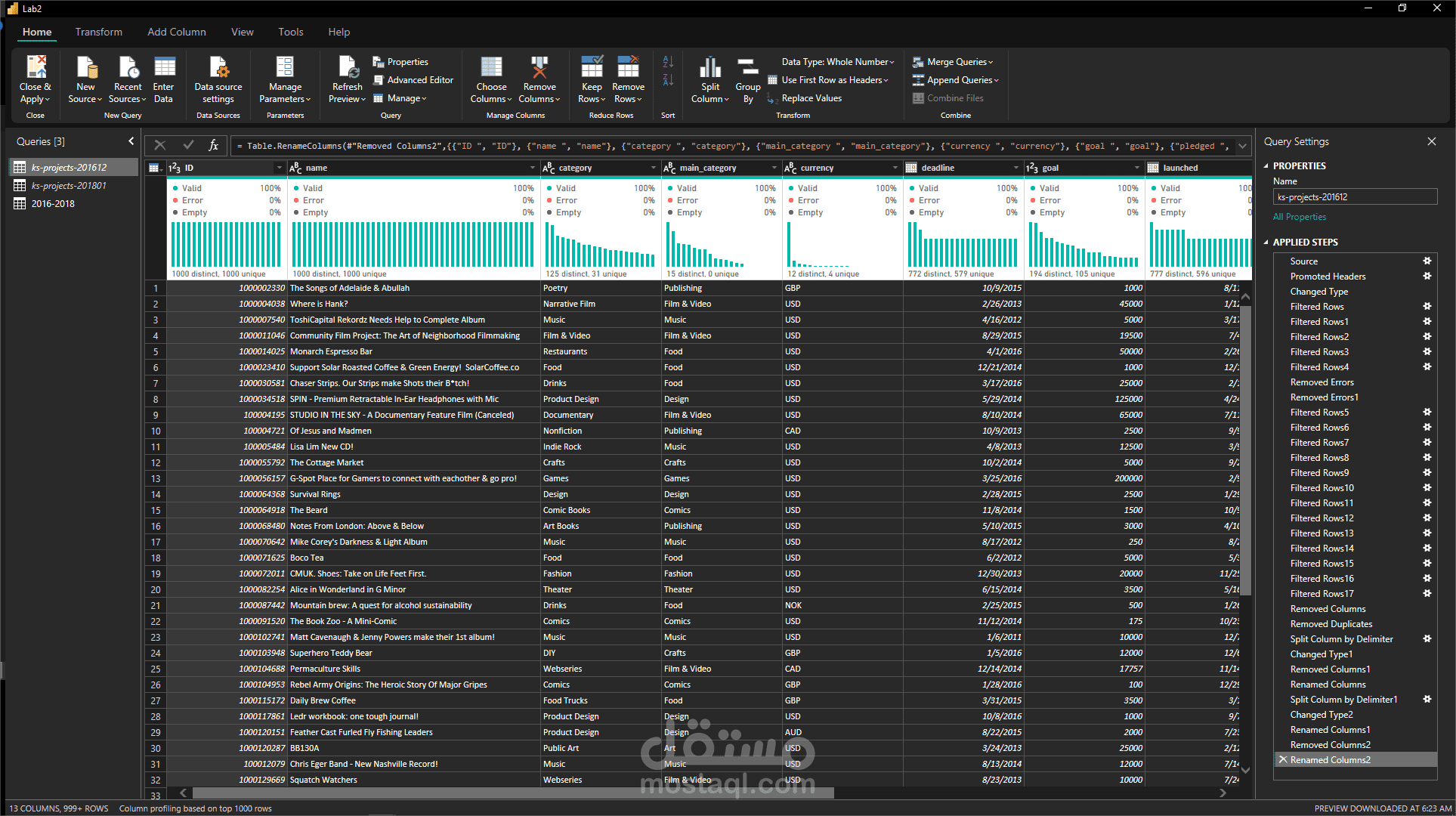Open Data source settings
1456x816 pixels.
pos(218,68)
